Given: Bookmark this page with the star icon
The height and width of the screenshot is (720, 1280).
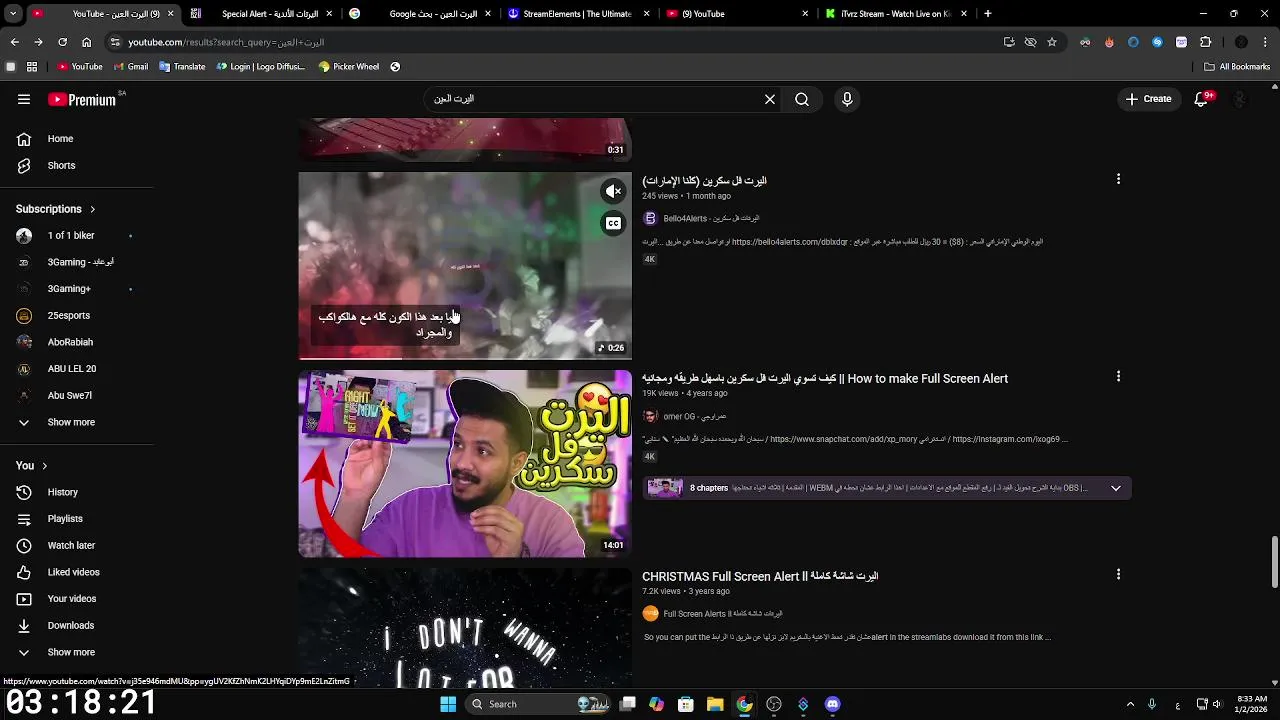Looking at the screenshot, I should click(1052, 42).
